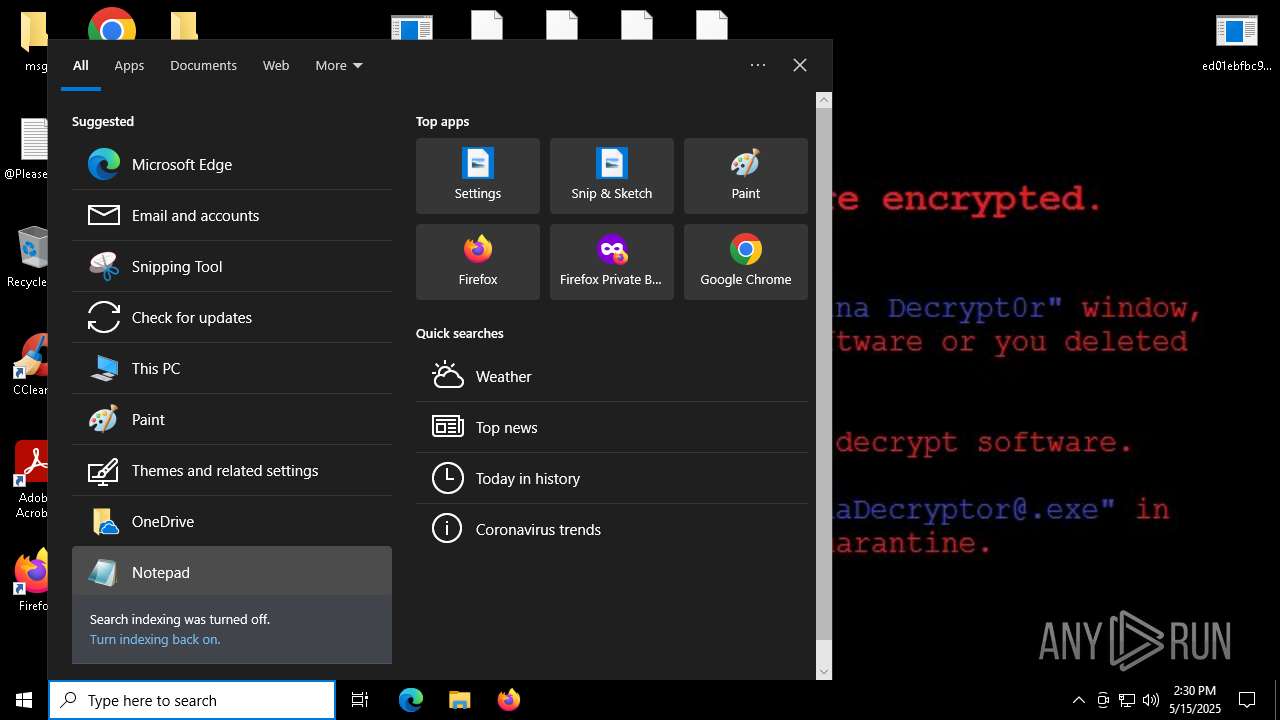Select the Recycle Bin desktop icon
Image resolution: width=1280 pixels, height=720 pixels.
[x=28, y=257]
